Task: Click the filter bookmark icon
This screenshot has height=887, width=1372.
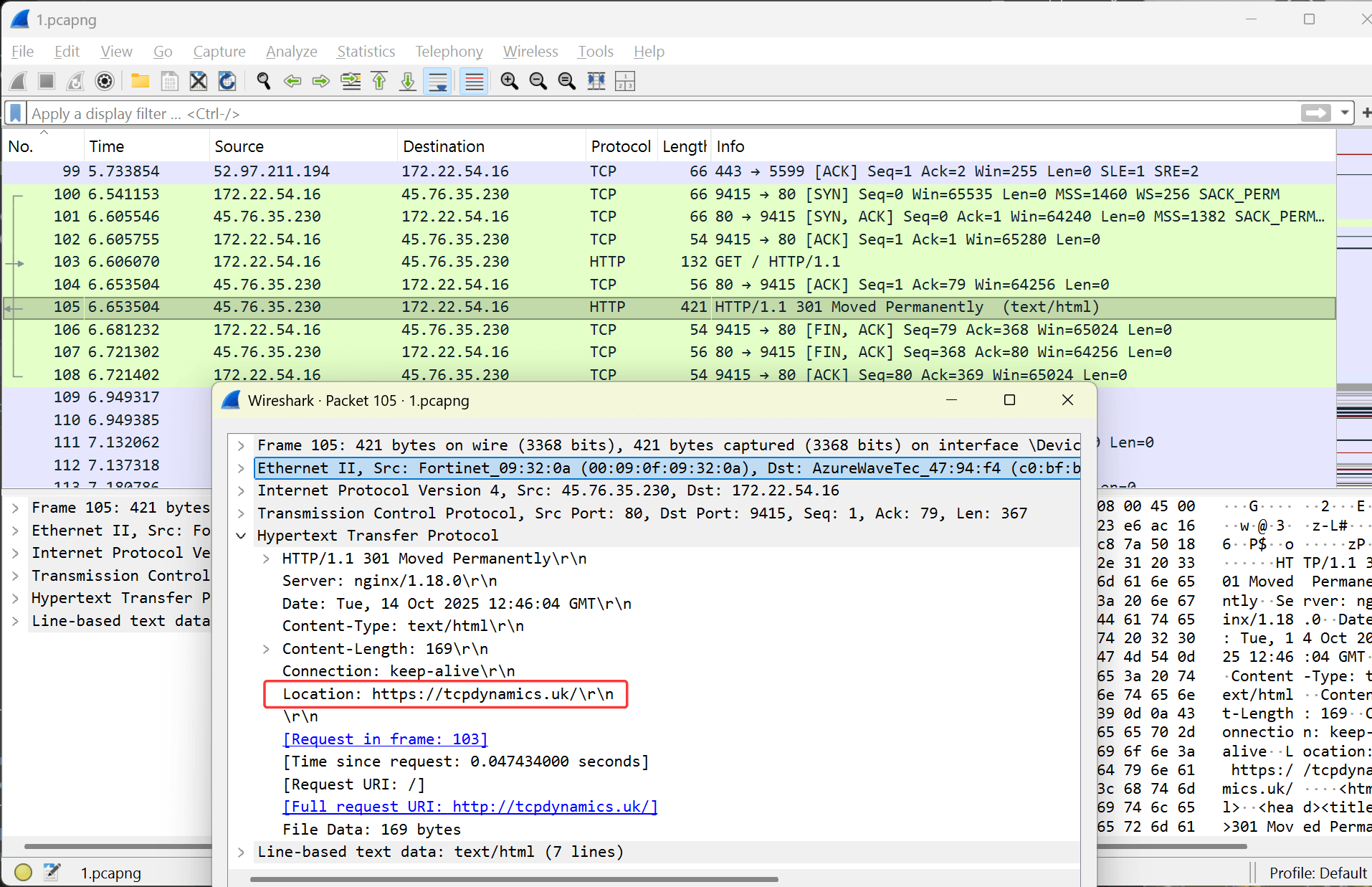Action: point(14,113)
